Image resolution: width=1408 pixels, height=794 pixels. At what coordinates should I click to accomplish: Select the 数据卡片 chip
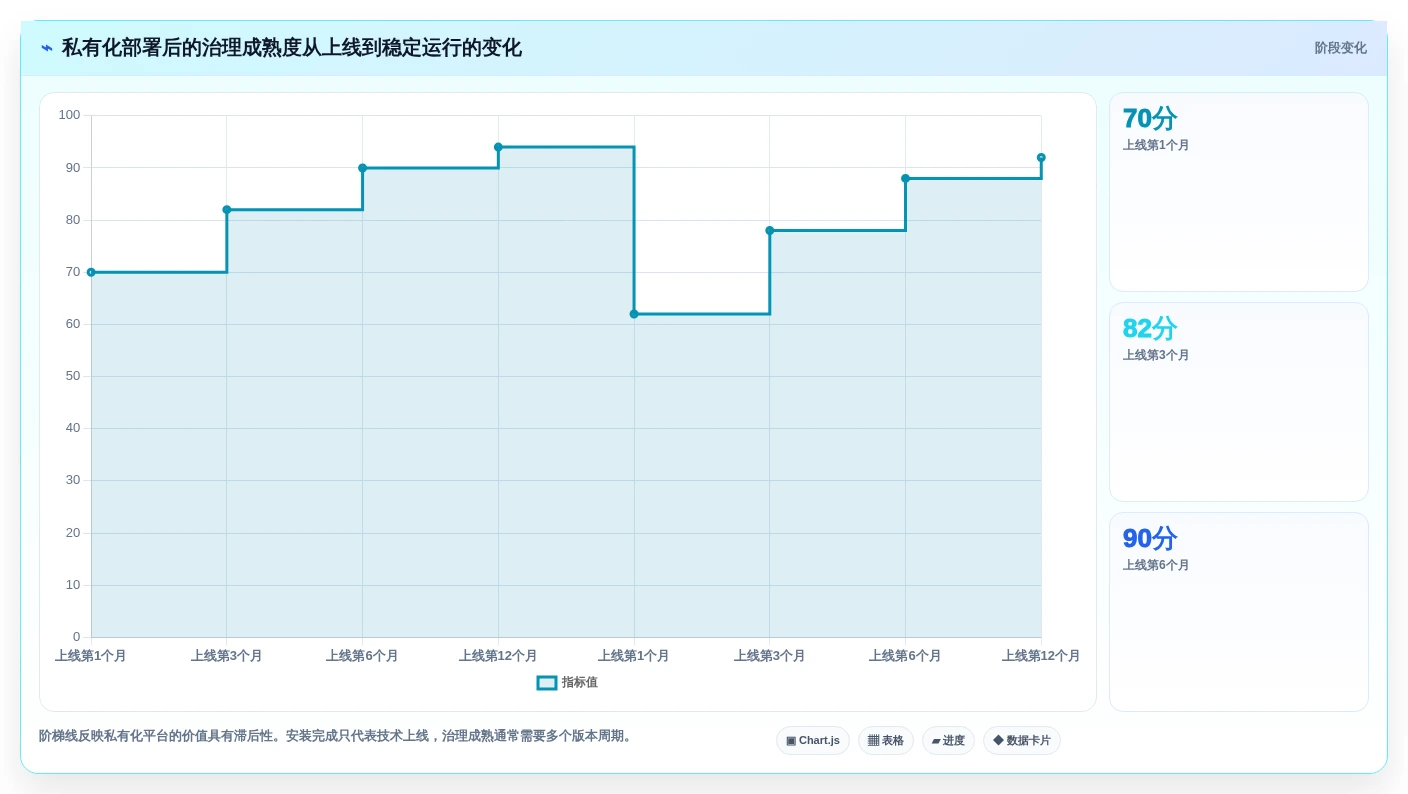(1022, 741)
